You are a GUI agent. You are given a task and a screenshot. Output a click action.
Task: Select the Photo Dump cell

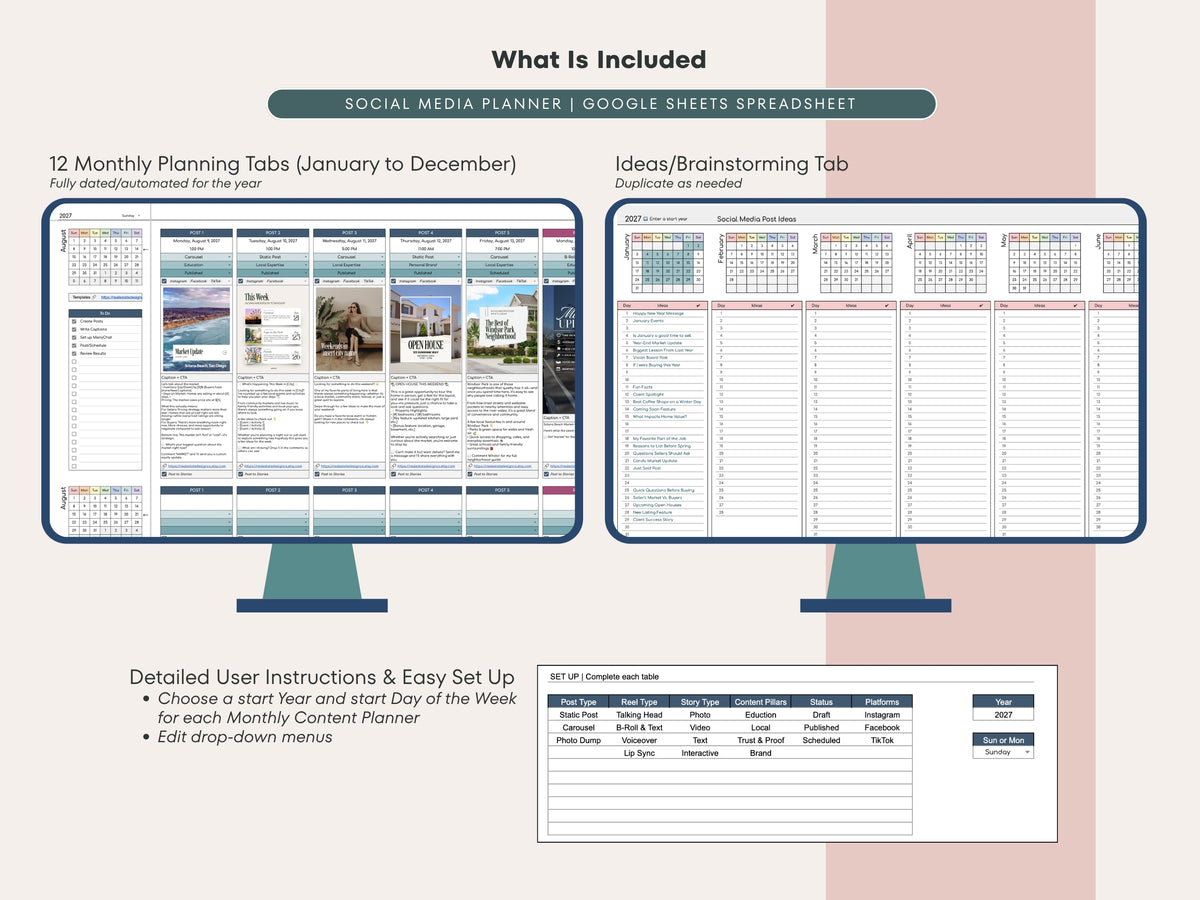(578, 740)
